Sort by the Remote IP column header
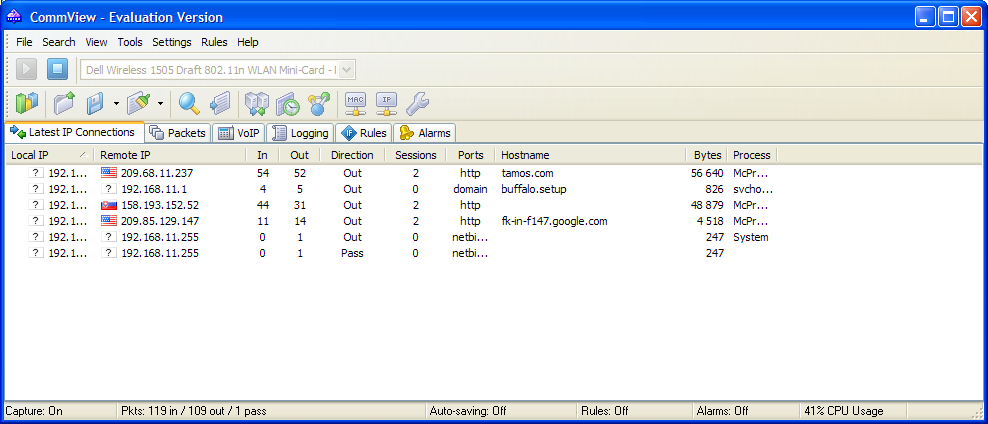 pos(169,155)
